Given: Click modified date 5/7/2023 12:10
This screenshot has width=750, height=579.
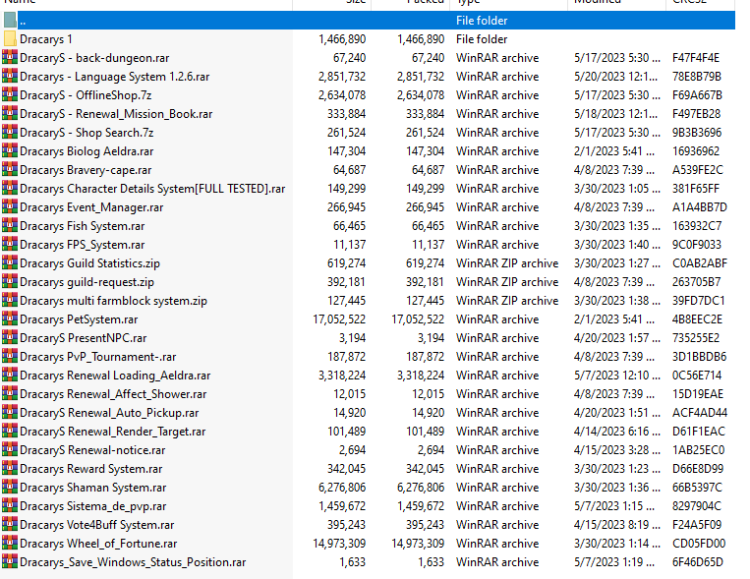Looking at the screenshot, I should pos(617,376).
